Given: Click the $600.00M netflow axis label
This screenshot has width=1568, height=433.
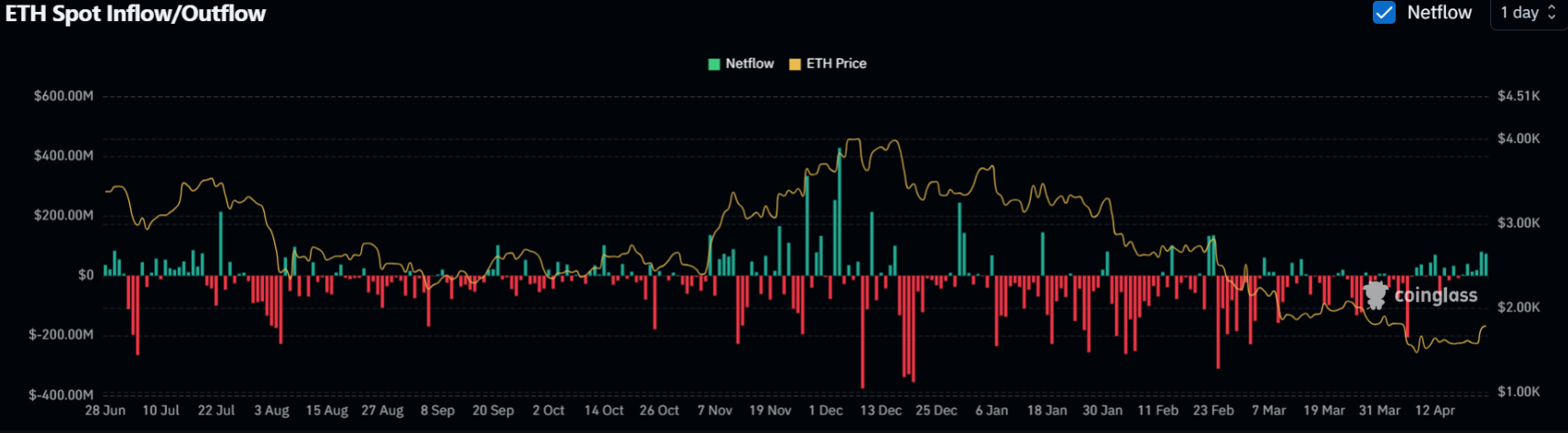Looking at the screenshot, I should pos(63,96).
